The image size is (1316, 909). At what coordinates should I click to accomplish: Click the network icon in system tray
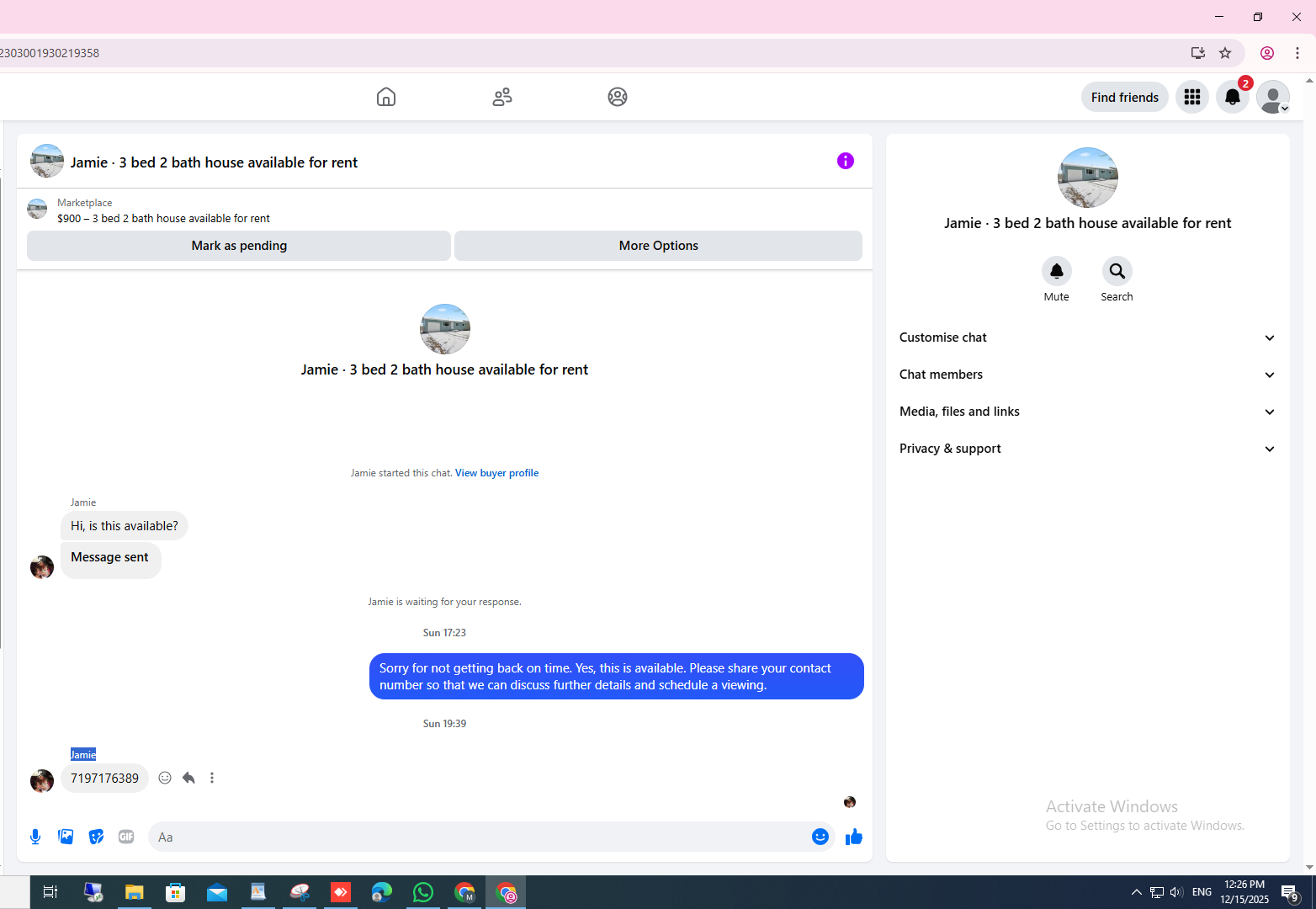pos(1157,892)
